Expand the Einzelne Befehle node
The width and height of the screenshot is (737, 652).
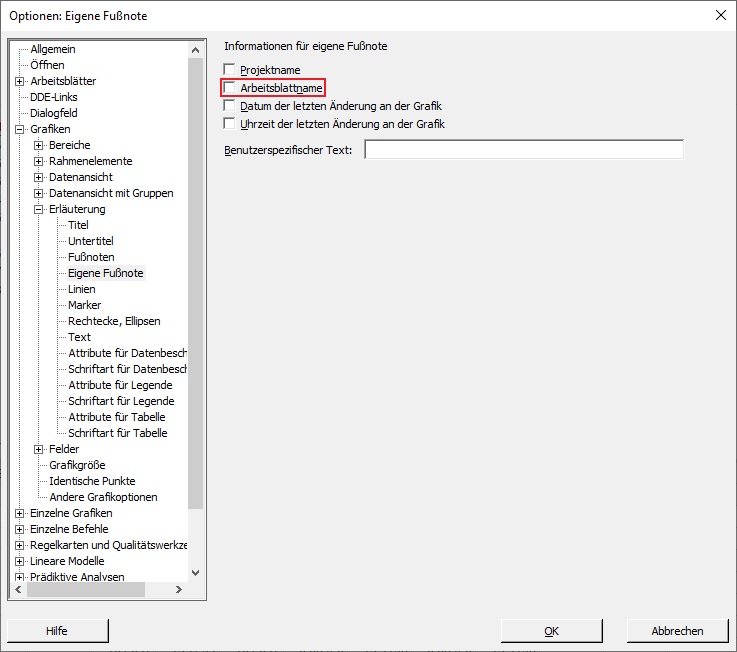(x=19, y=529)
